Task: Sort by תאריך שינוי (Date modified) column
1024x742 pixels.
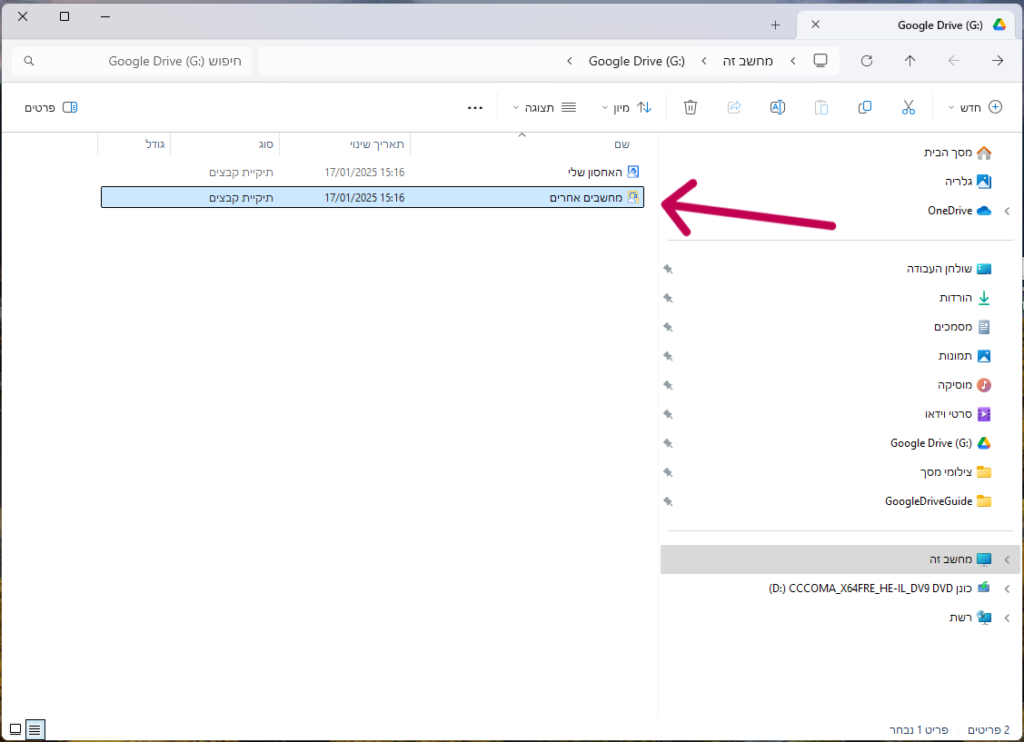Action: pos(345,144)
